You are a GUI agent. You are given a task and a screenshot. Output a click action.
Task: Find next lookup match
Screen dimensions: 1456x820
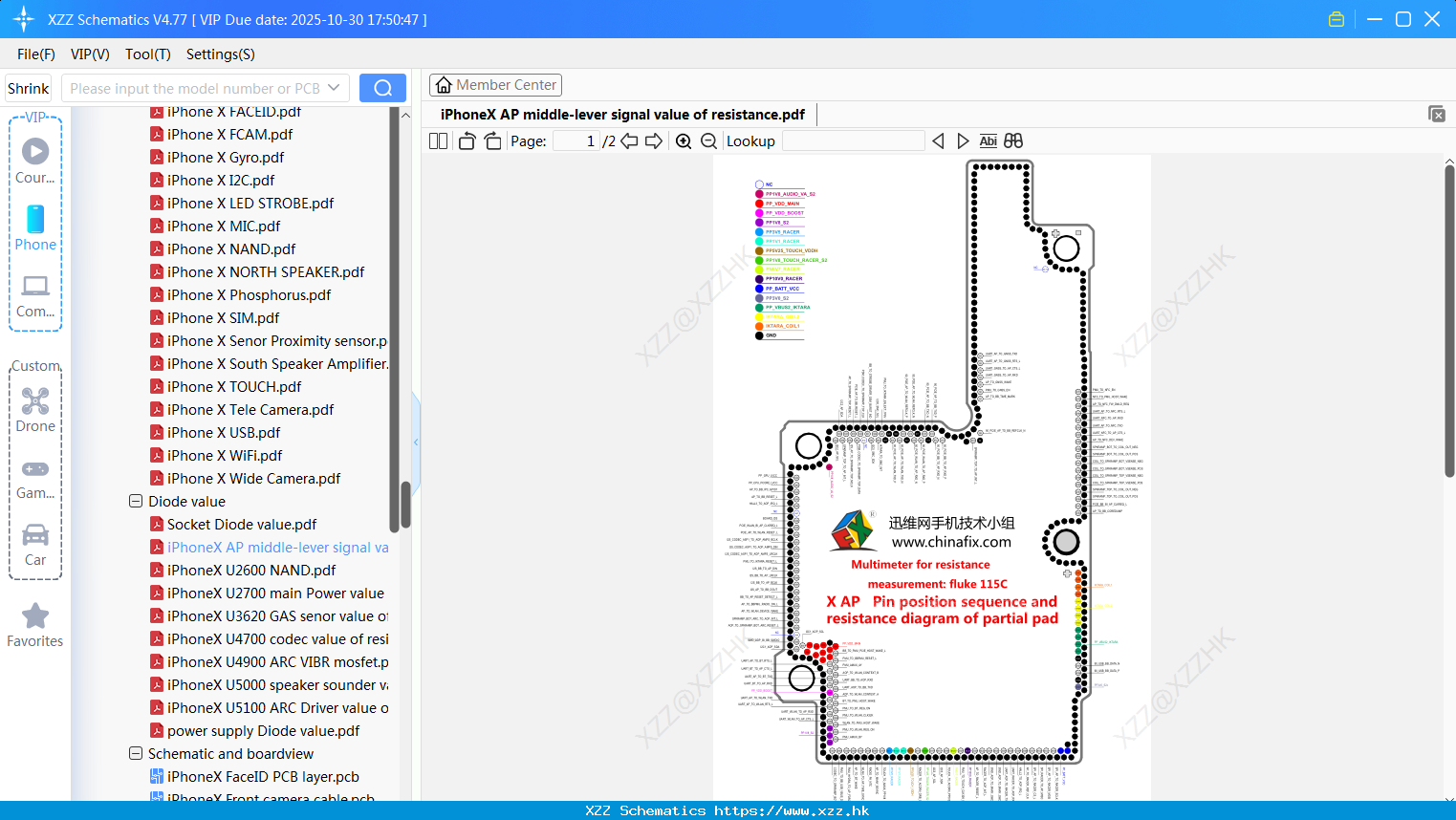(963, 140)
